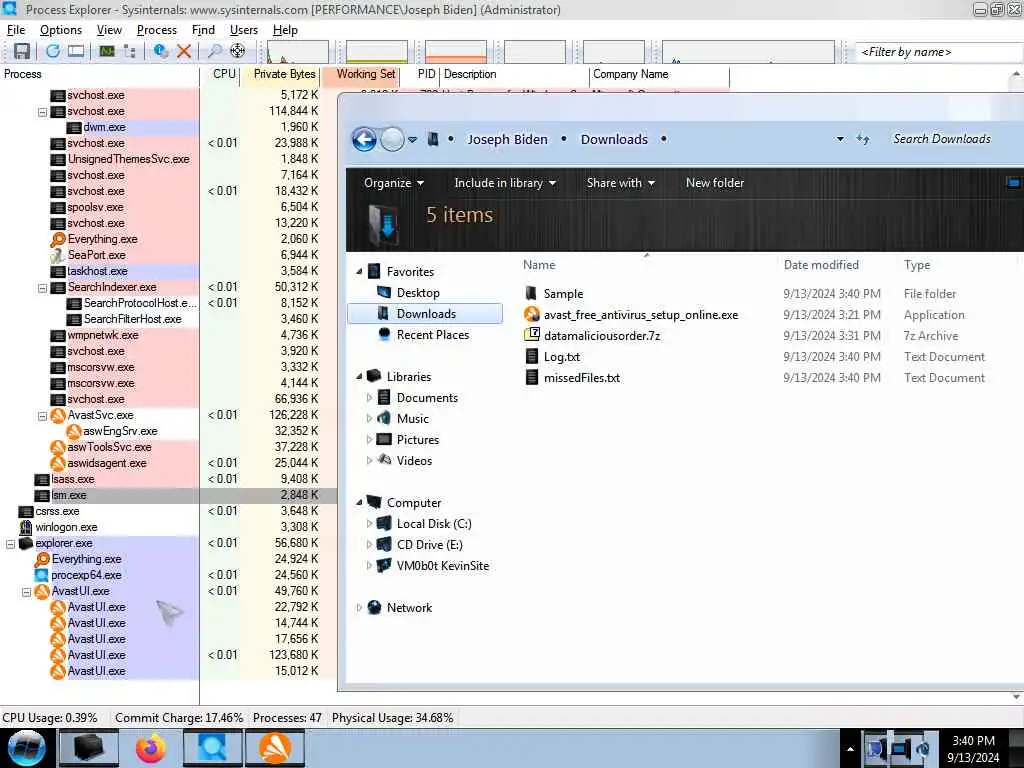Viewport: 1024px width, 768px height.
Task: Open the Organize dropdown in Explorer
Action: tap(394, 183)
